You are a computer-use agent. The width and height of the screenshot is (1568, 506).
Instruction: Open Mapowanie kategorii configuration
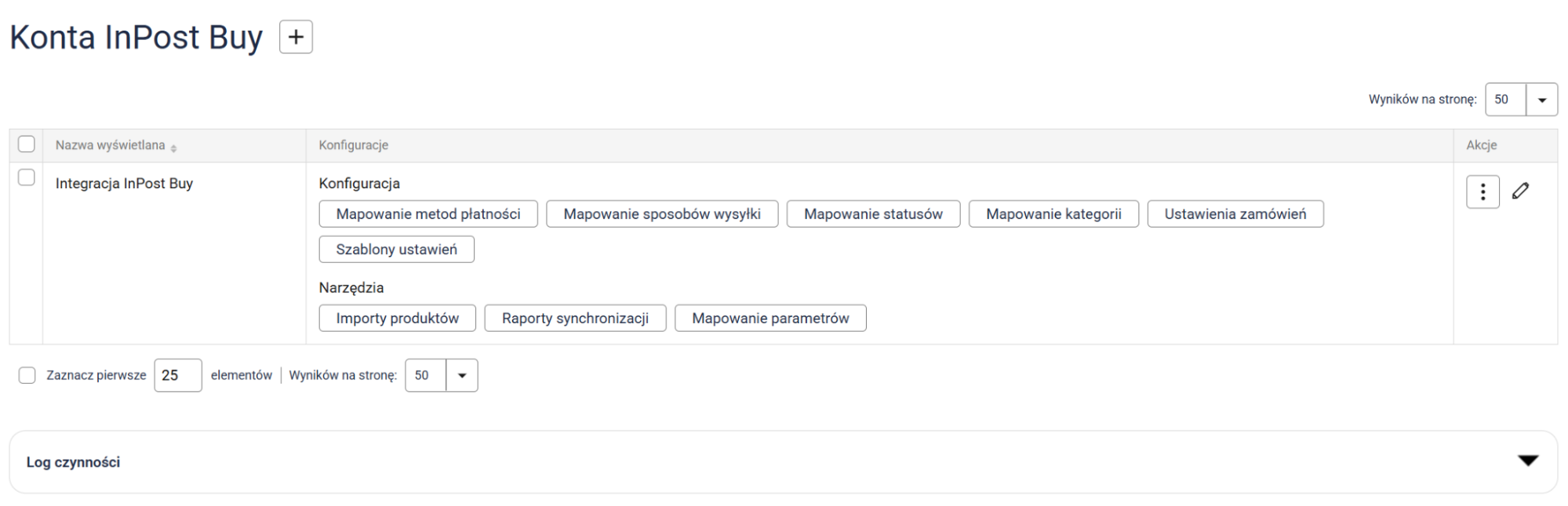point(1053,214)
